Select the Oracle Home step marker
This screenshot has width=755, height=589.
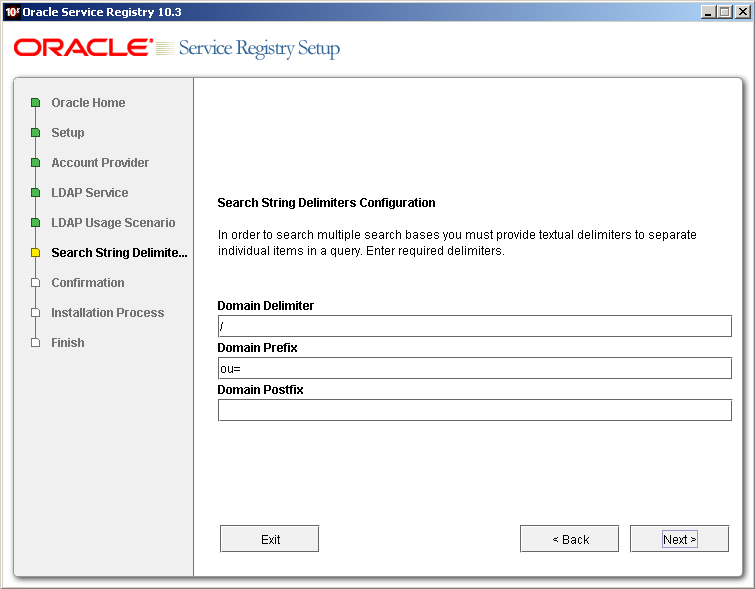click(35, 103)
